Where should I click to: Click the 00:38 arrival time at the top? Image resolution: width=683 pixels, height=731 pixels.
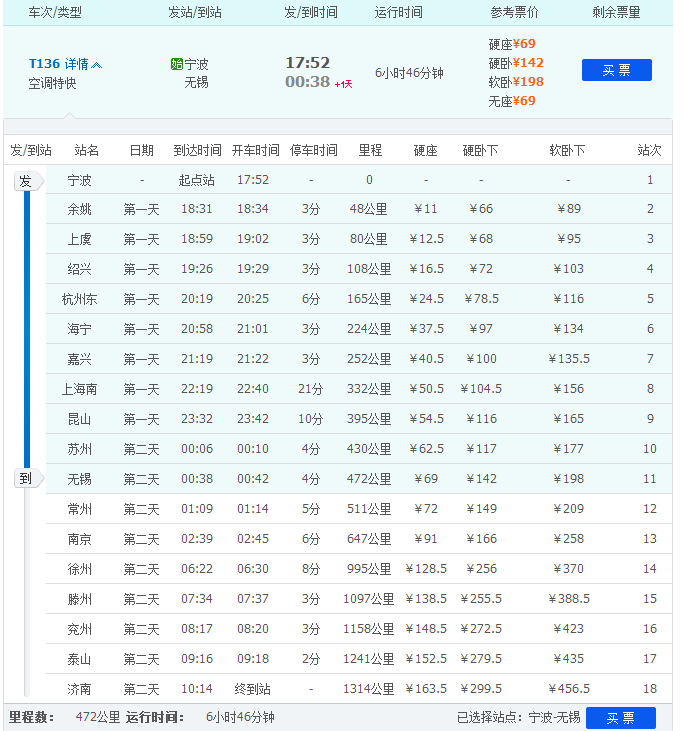pos(307,82)
